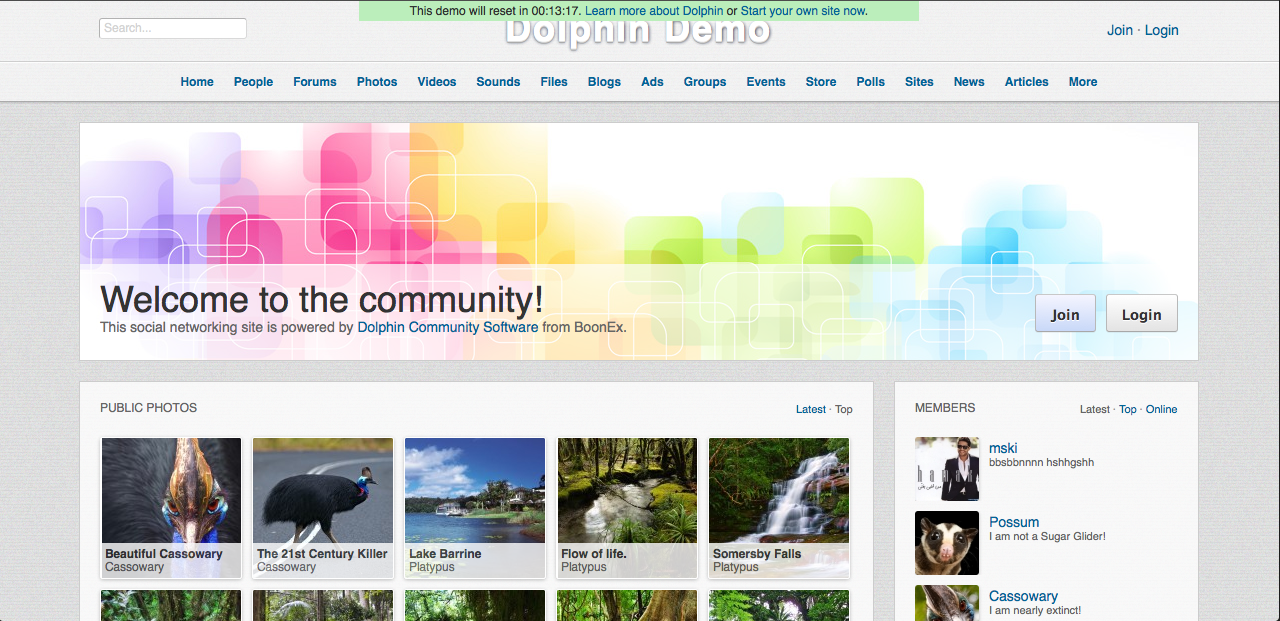The height and width of the screenshot is (621, 1280).
Task: Open the Somersby Falls waterfall photo
Action: [779, 491]
